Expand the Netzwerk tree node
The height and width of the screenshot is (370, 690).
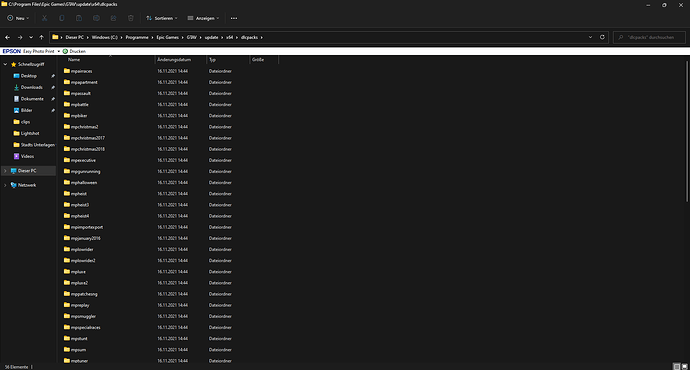(x=5, y=185)
